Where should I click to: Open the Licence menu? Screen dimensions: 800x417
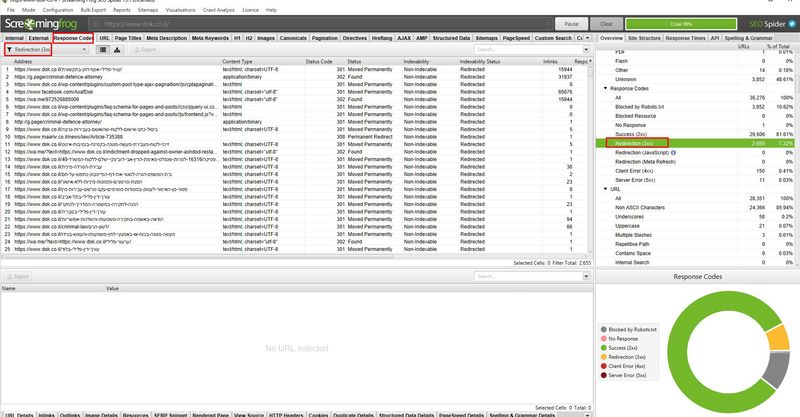251,10
